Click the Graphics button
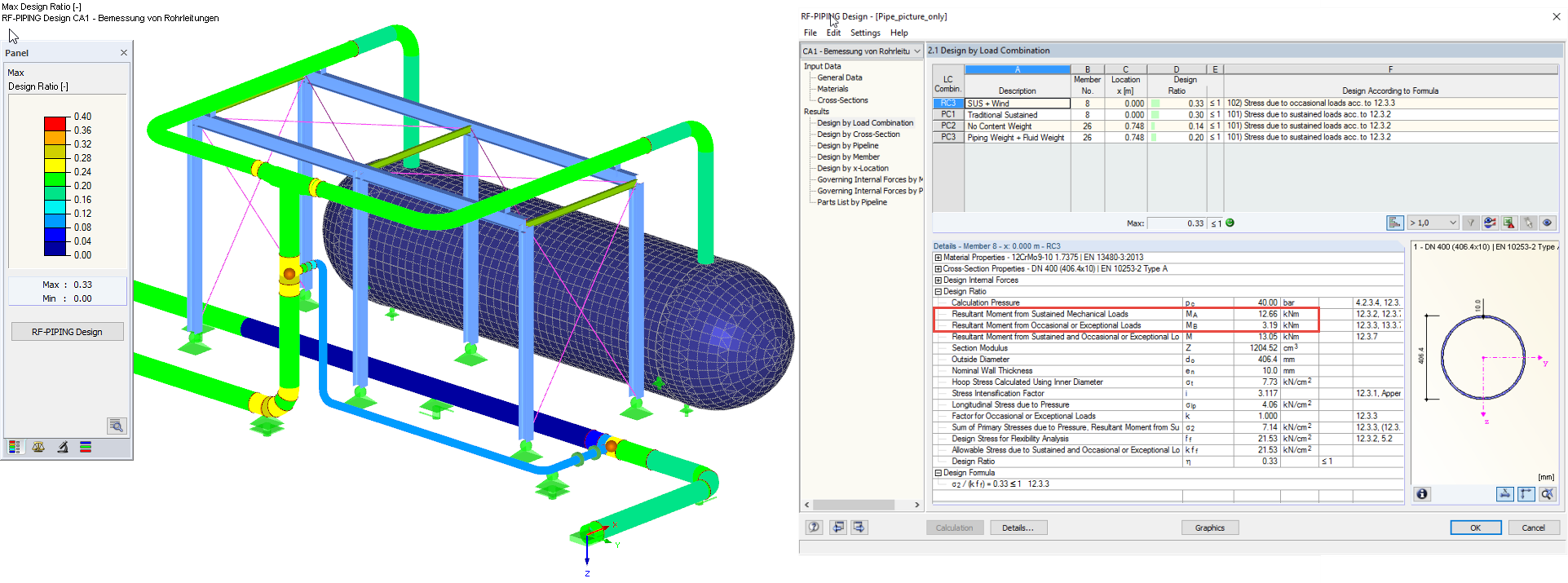Image resolution: width=1568 pixels, height=583 pixels. pos(1209,528)
